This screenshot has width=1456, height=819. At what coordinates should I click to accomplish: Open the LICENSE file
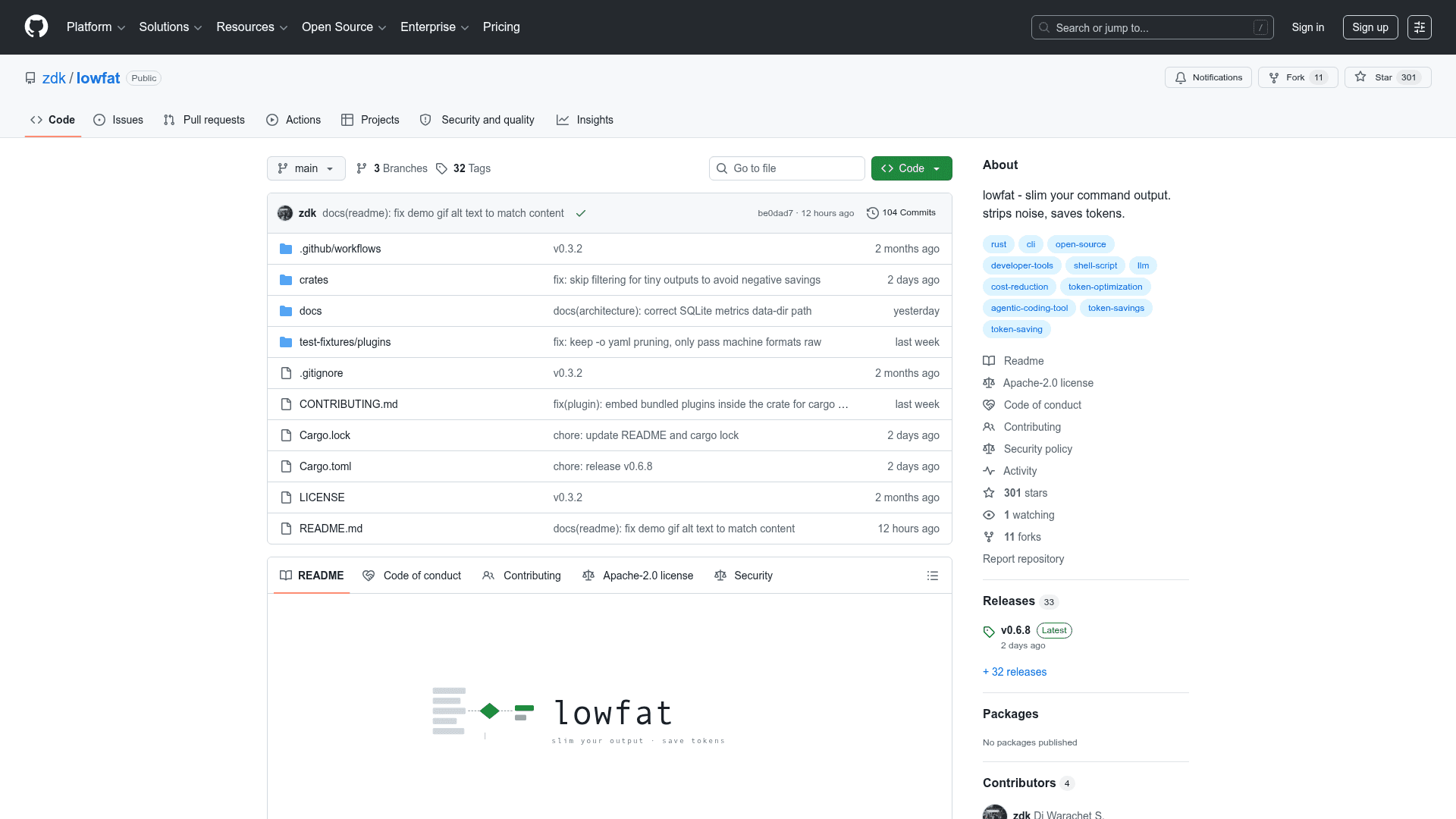pos(322,497)
